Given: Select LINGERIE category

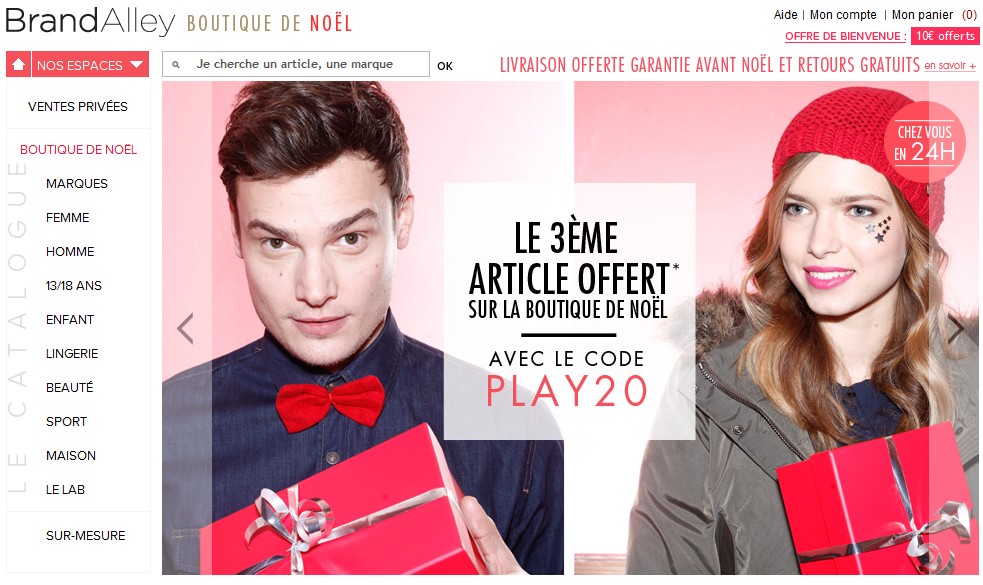Looking at the screenshot, I should pyautogui.click(x=72, y=354).
